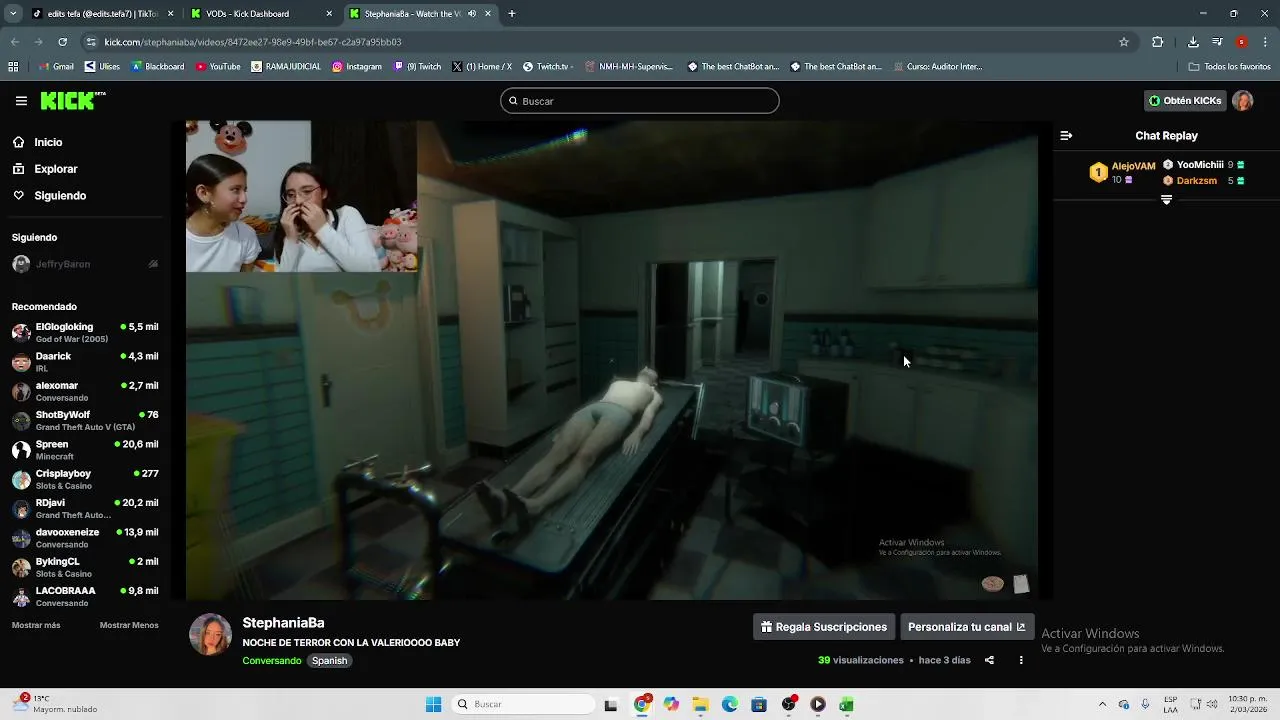Open Windows Start menu

click(x=433, y=704)
